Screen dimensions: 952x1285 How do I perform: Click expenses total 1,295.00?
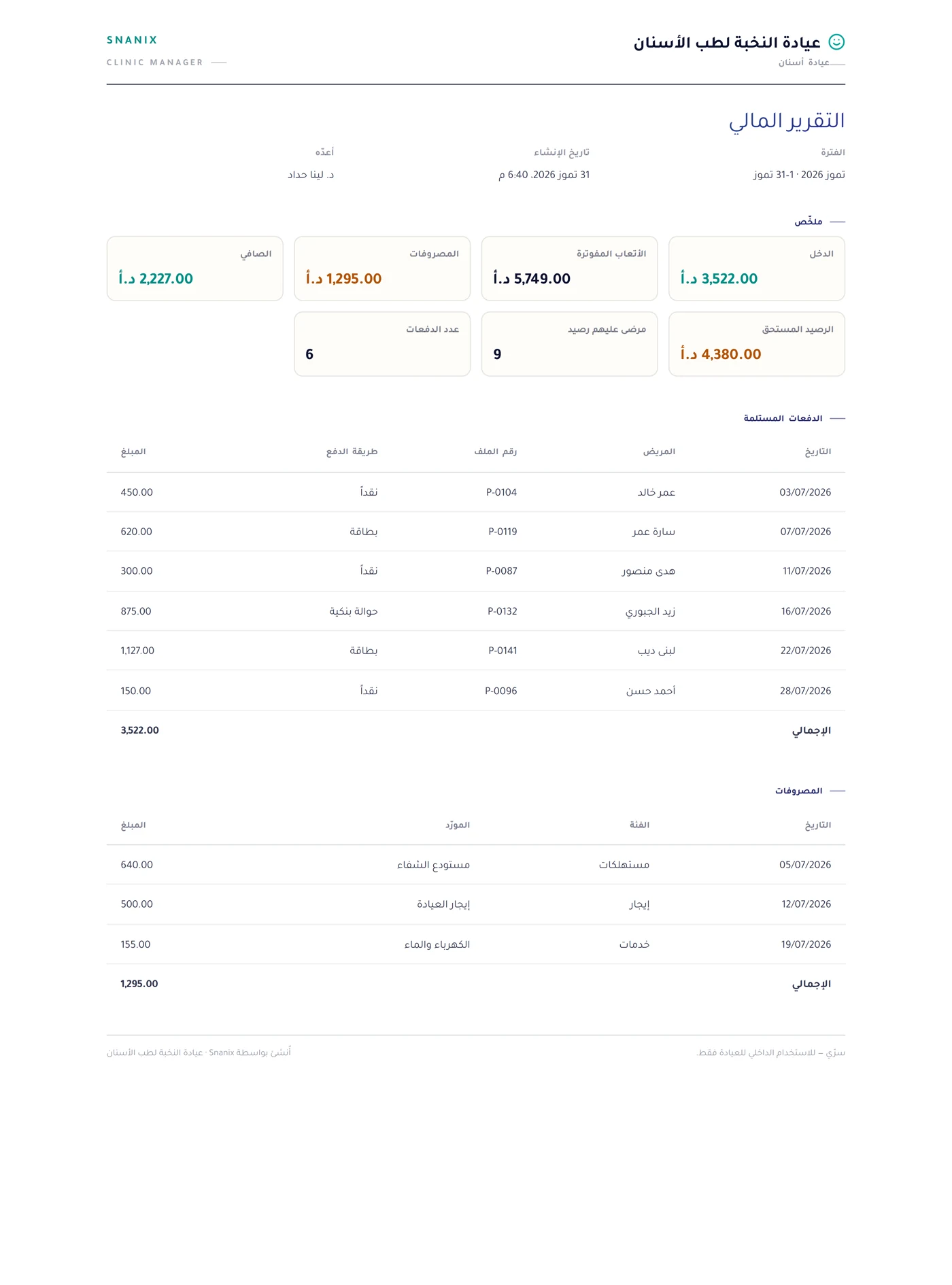tap(139, 984)
